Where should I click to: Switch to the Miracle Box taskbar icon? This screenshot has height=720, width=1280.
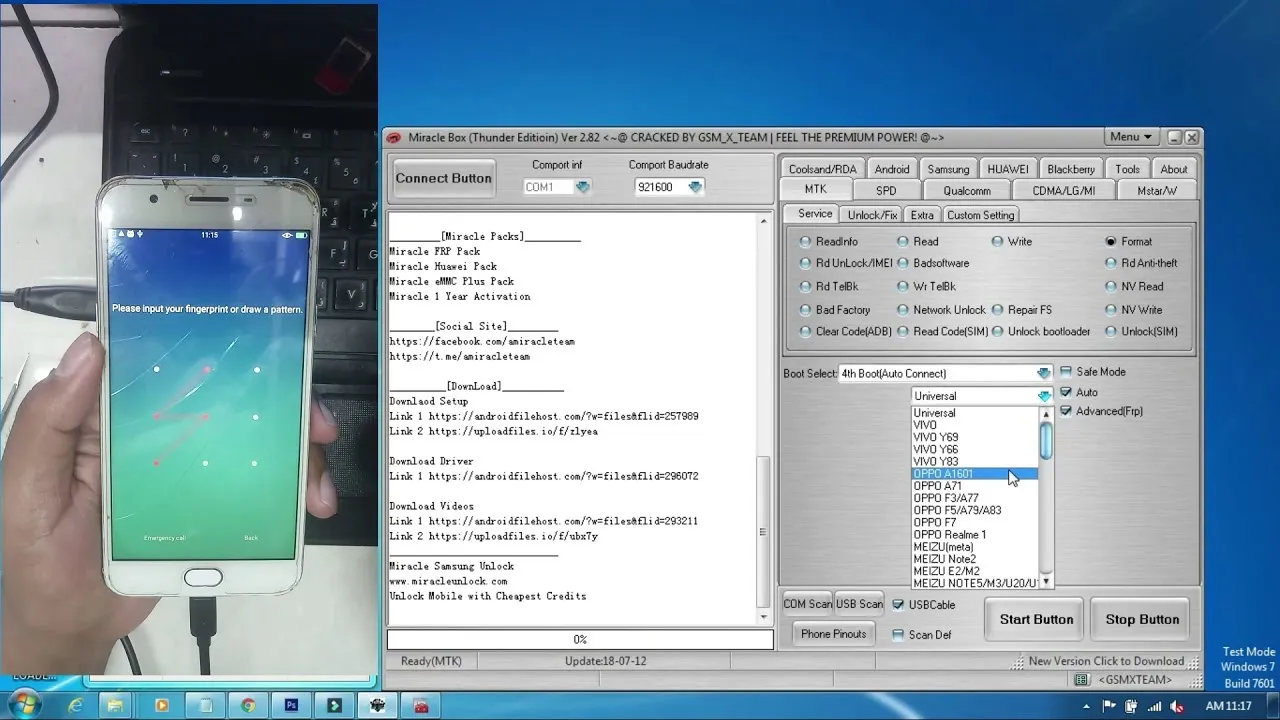click(378, 705)
